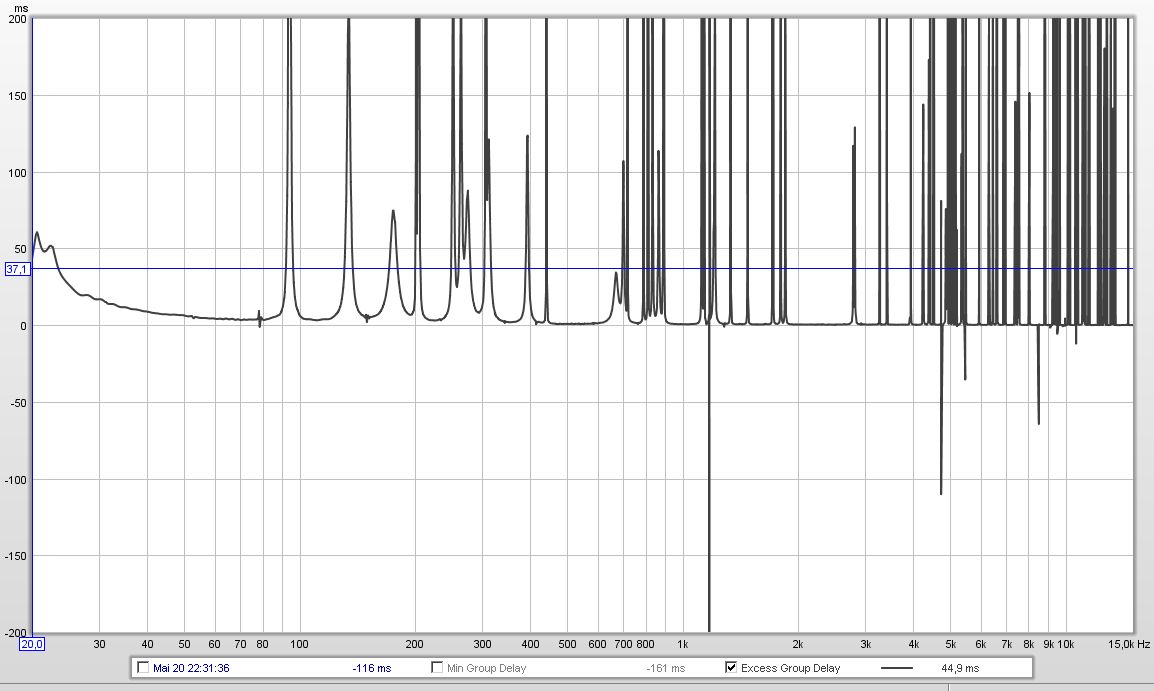Enable the Mai 20 22:31:36 trace checkbox

144,667
